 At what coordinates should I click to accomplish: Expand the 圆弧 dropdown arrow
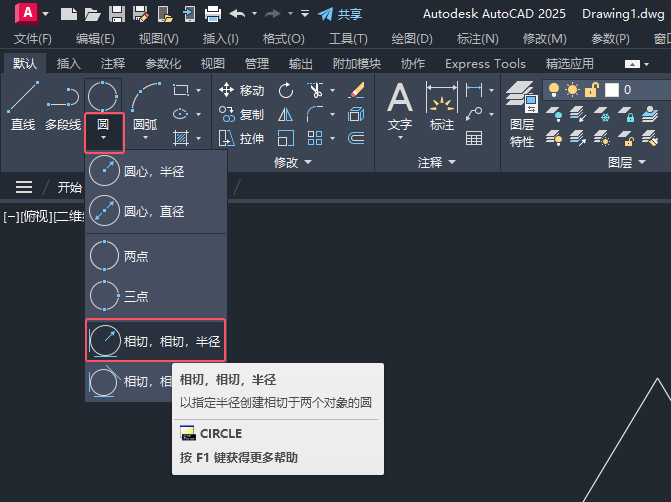145,138
